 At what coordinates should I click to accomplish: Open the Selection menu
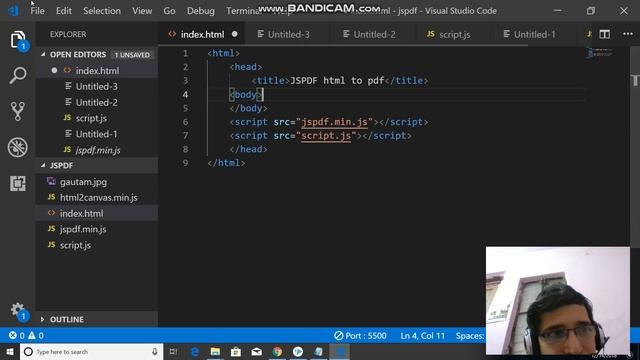pos(102,11)
